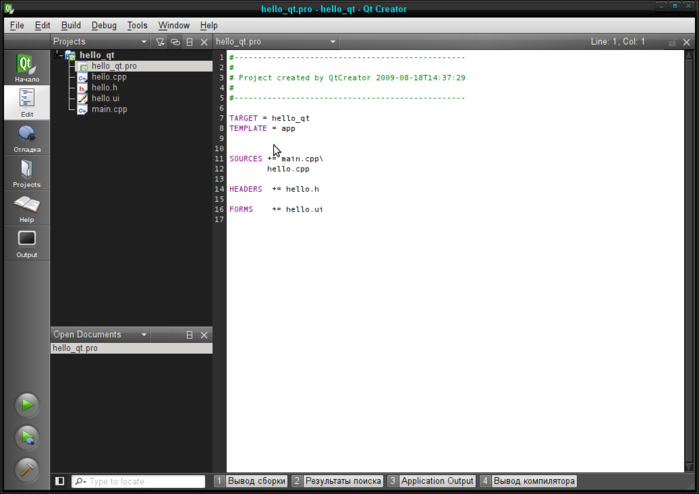Open the hello_qt.pro file selector dropdown
Viewport: 699px width, 494px height.
pos(275,41)
